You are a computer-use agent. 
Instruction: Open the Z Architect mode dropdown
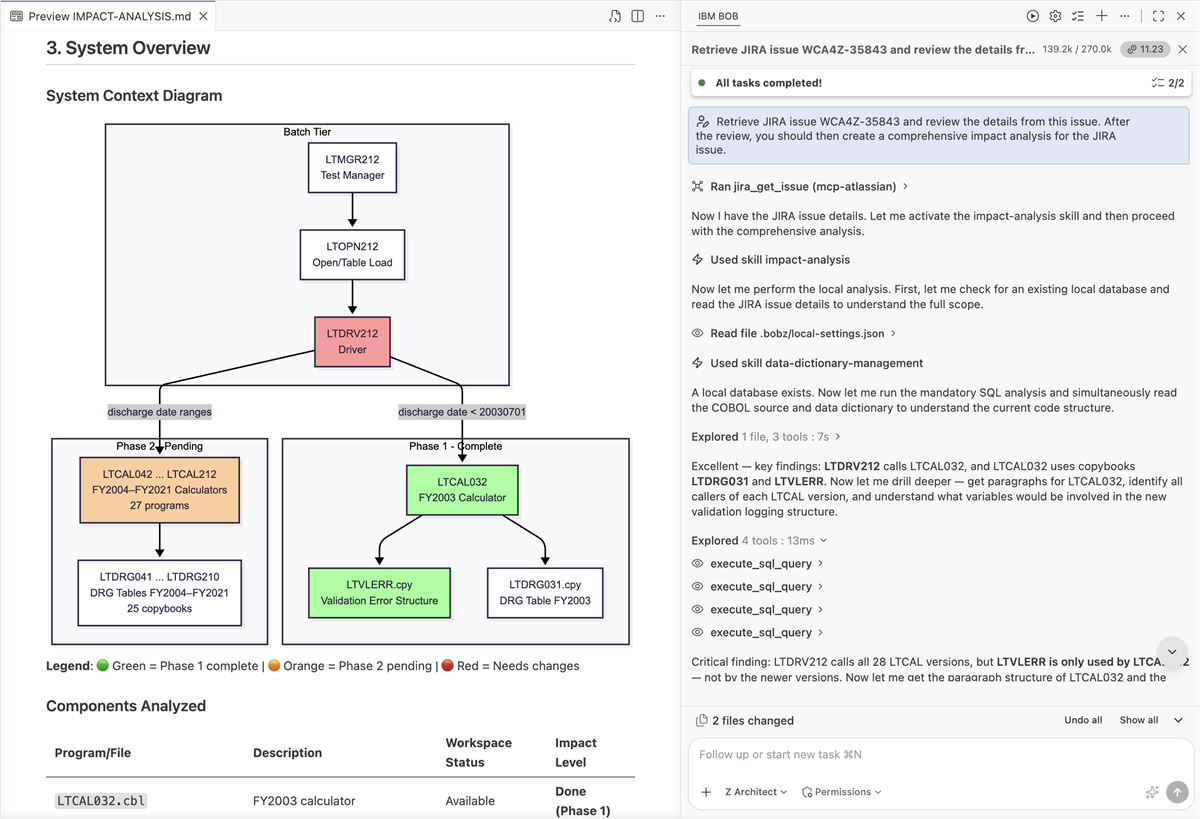coord(756,792)
